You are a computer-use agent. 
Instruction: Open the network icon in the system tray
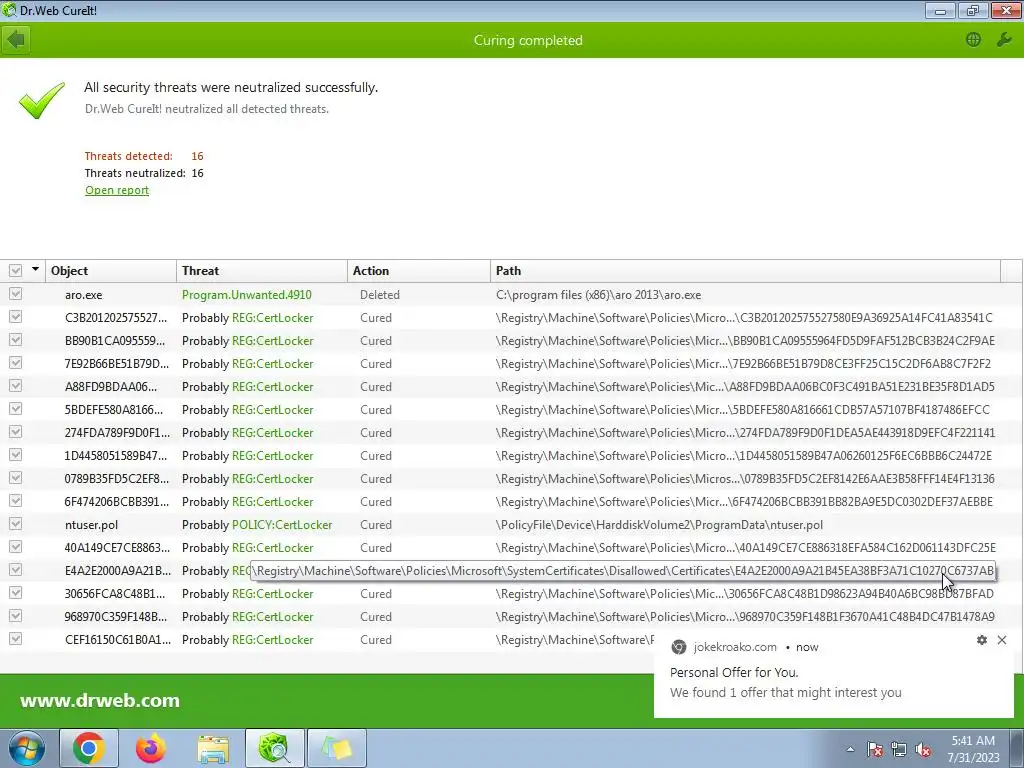[x=899, y=749]
